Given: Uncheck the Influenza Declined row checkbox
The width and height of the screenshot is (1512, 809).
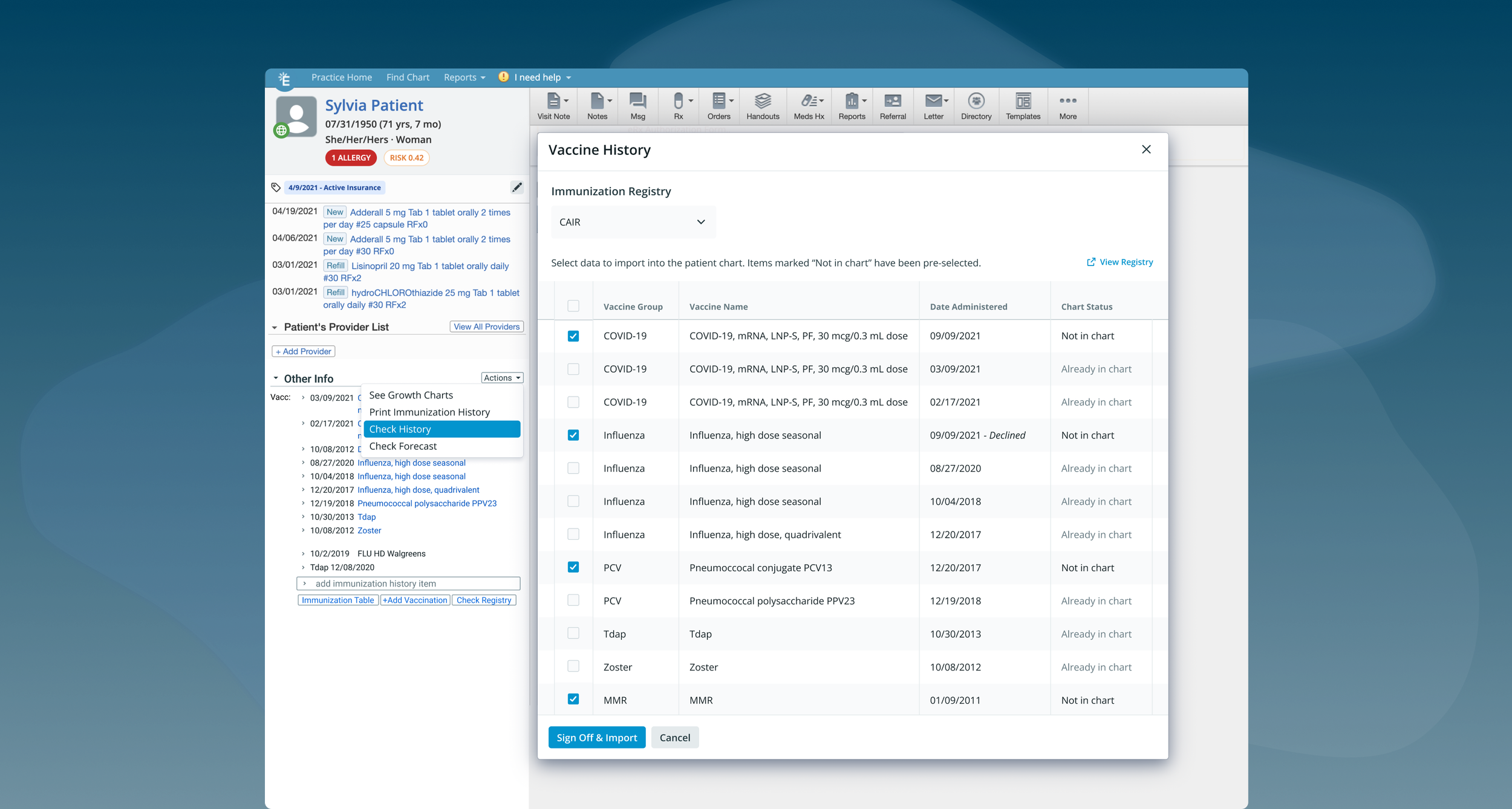Looking at the screenshot, I should 573,435.
